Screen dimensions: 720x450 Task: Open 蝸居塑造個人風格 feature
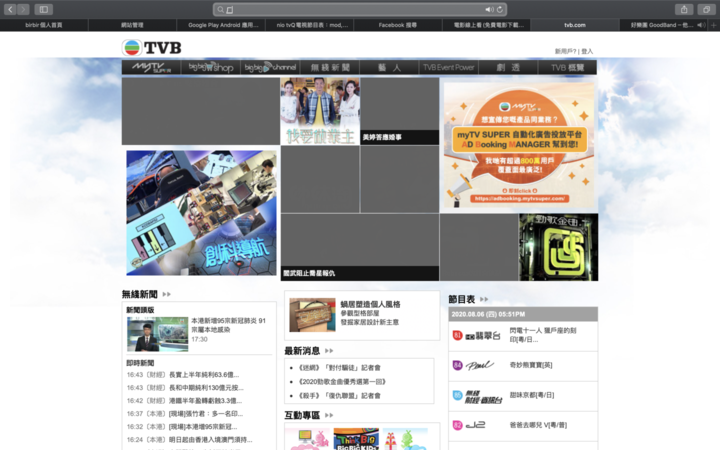[362, 315]
